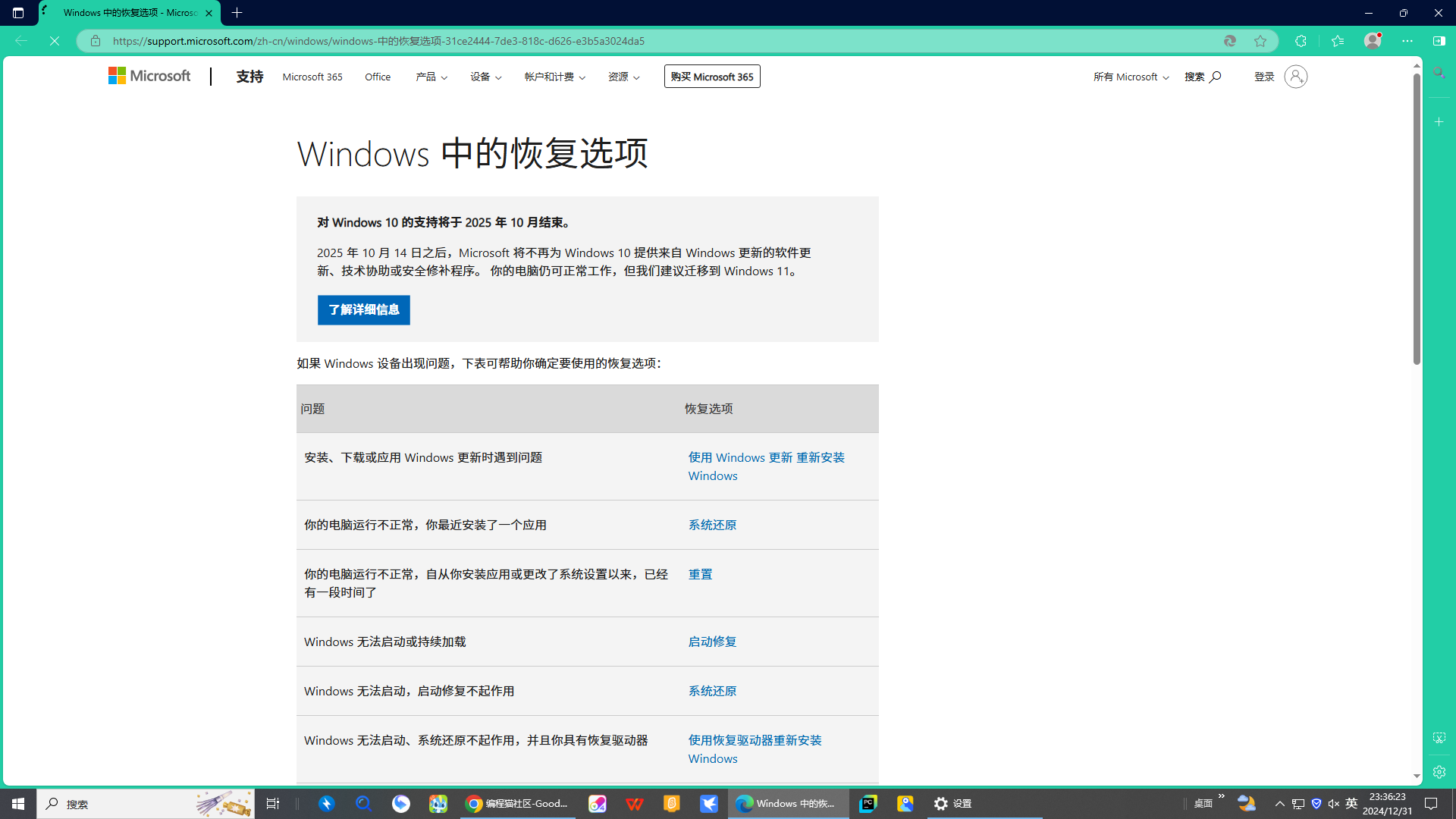Open the 支持 navigation item

tap(249, 77)
